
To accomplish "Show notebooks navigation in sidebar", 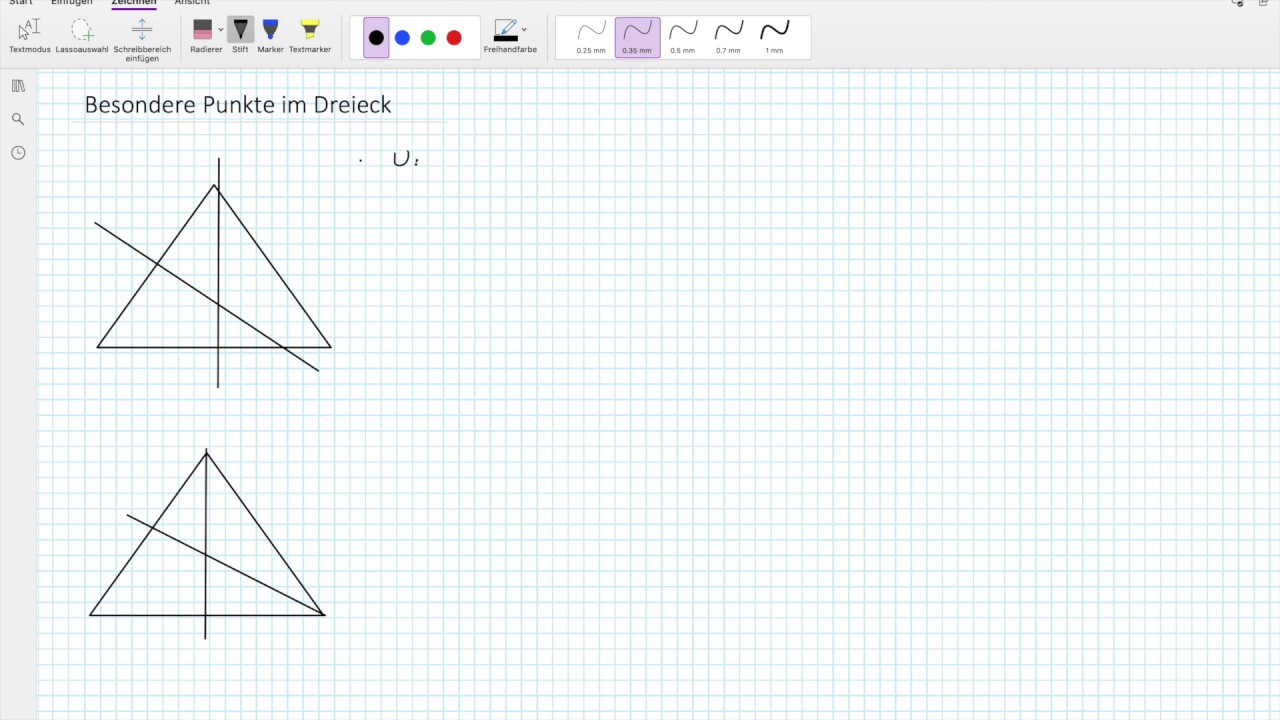I will 18,86.
